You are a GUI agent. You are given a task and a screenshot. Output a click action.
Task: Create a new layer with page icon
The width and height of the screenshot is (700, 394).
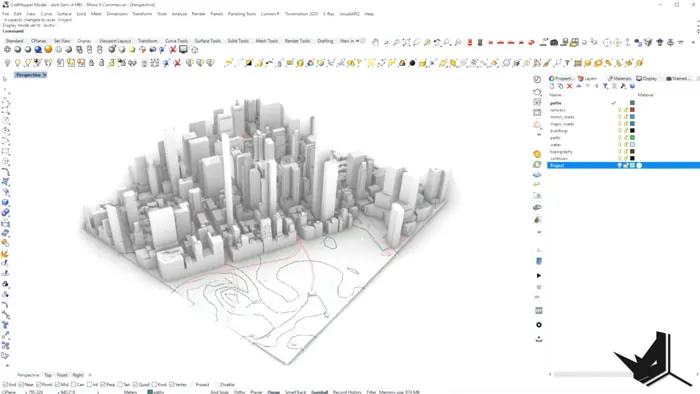pos(552,86)
